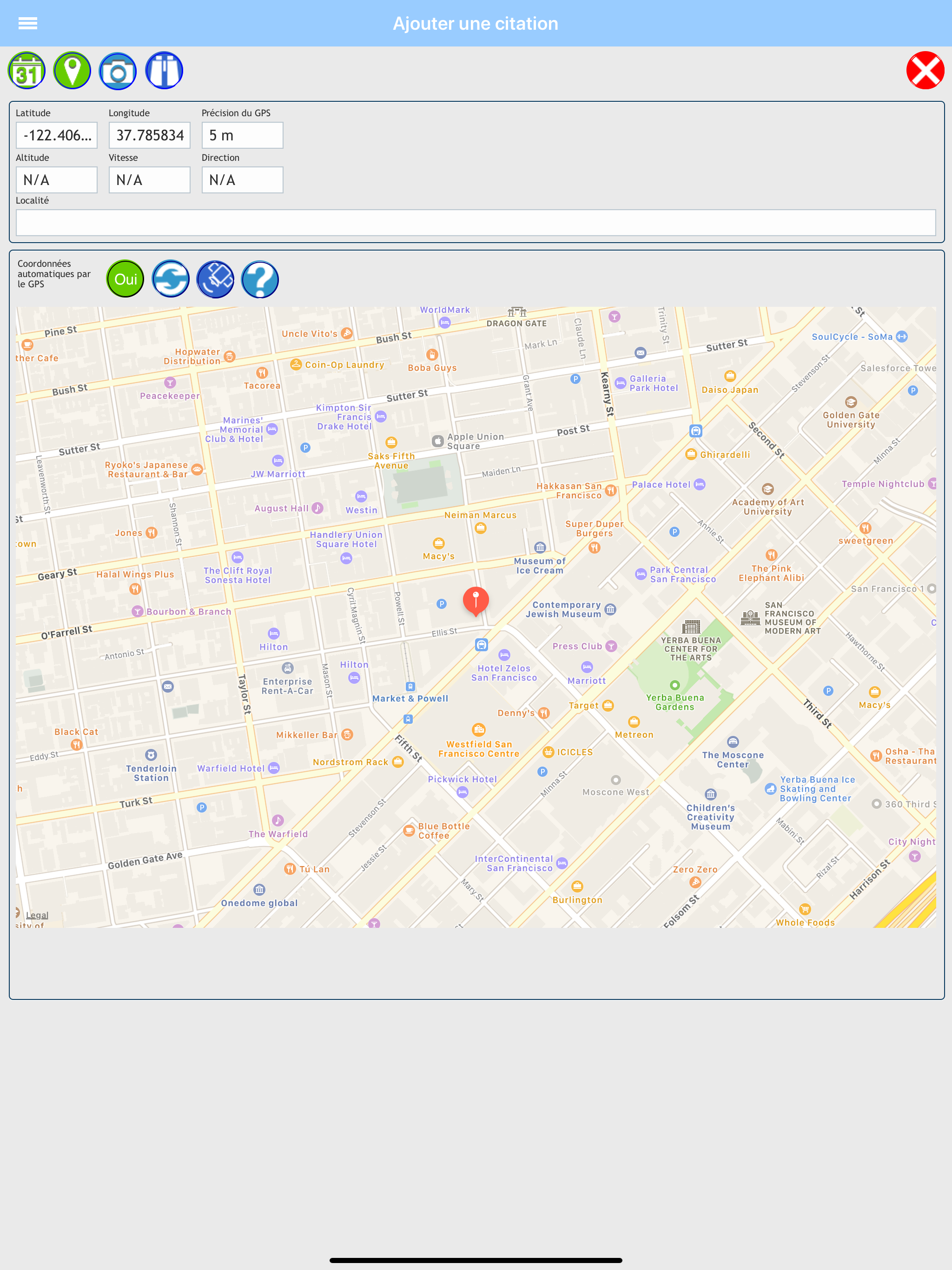Image resolution: width=952 pixels, height=1270 pixels.
Task: Select the Tacorea restaurant marker
Action: click(262, 373)
